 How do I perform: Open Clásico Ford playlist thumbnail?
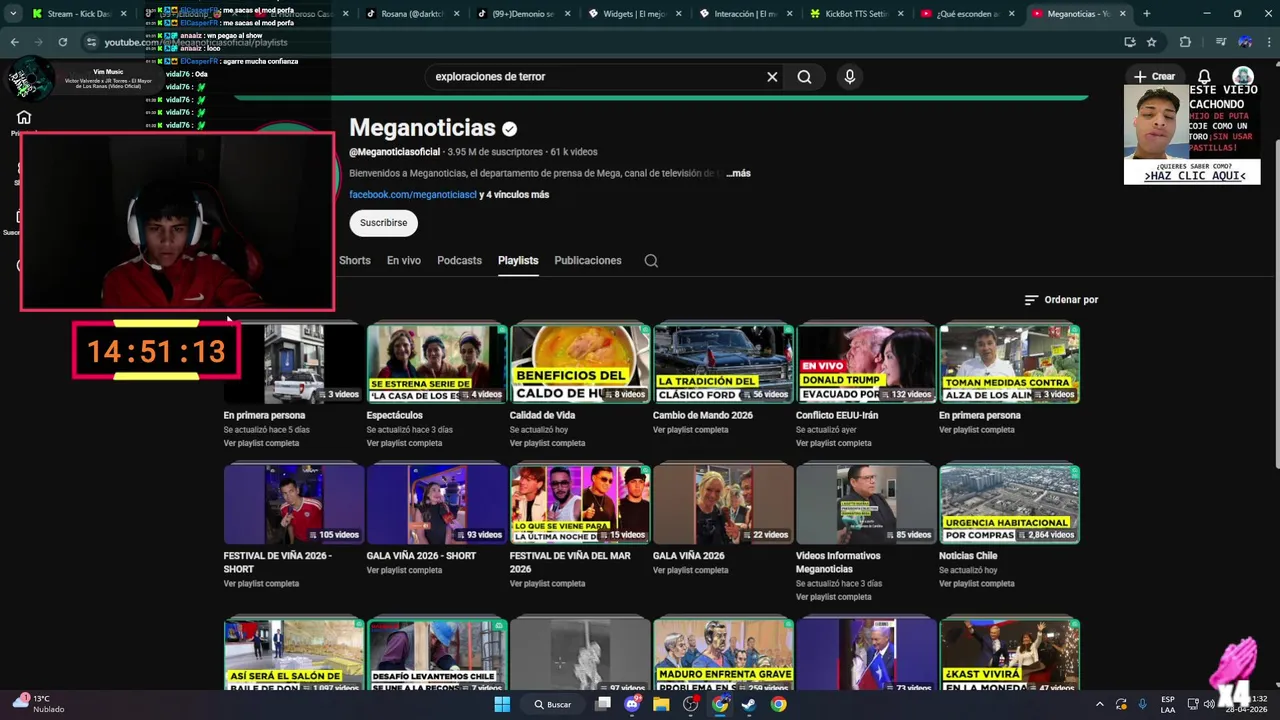[x=723, y=364]
